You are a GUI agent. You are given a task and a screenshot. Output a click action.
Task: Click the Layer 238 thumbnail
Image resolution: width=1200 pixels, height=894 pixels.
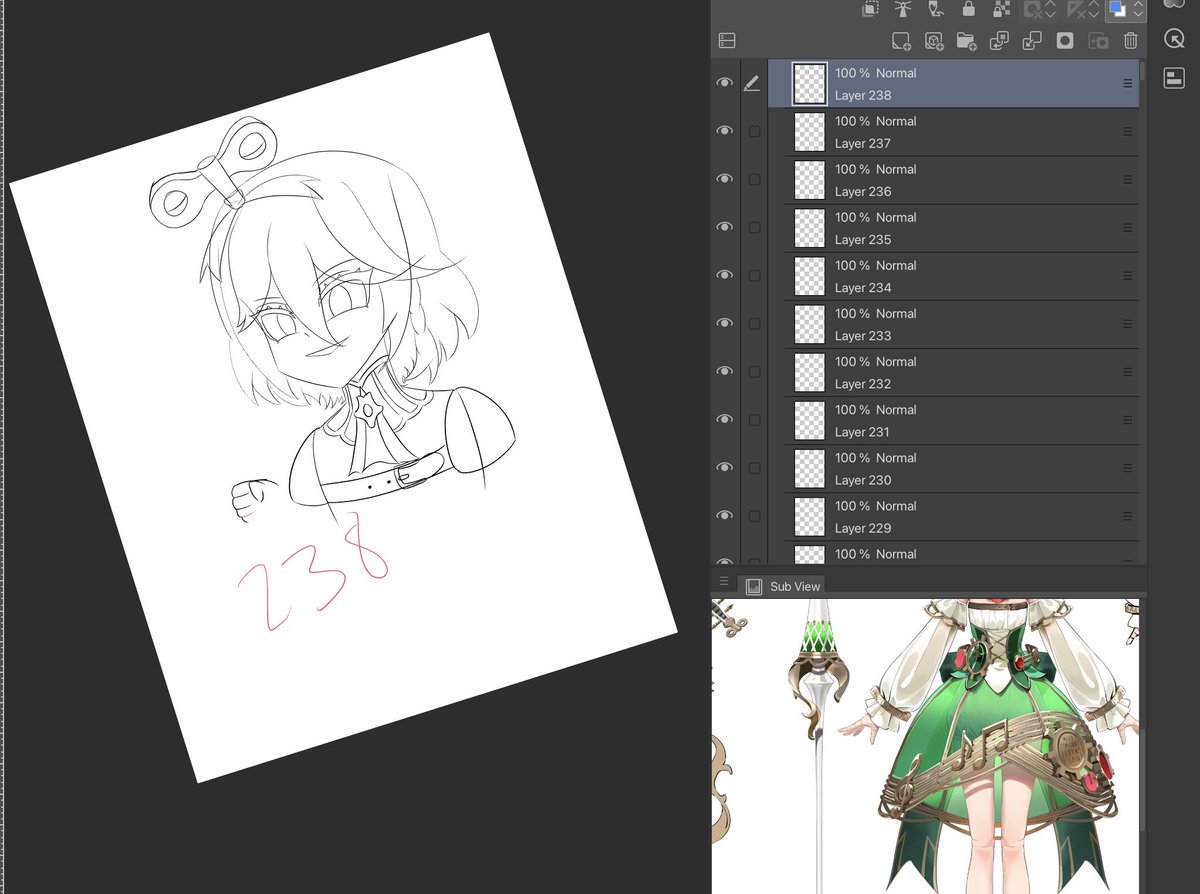[809, 84]
